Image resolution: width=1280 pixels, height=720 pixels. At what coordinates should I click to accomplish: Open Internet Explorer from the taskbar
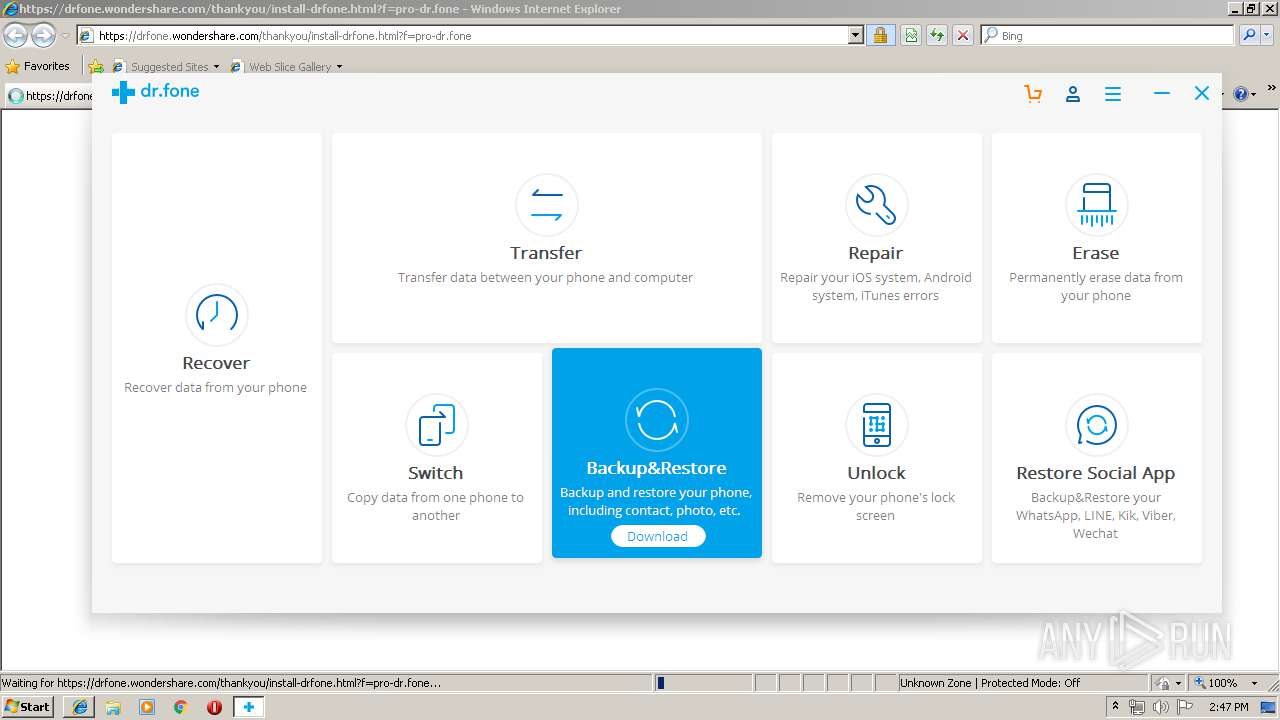tap(80, 707)
